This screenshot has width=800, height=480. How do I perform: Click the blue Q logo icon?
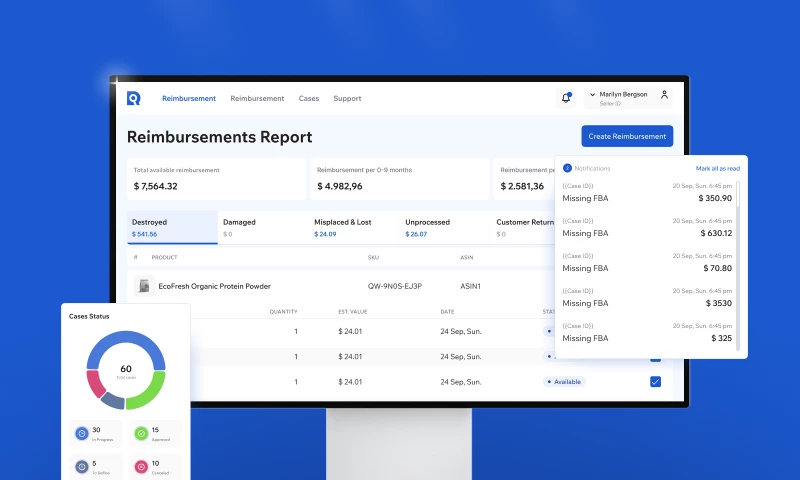coord(134,98)
